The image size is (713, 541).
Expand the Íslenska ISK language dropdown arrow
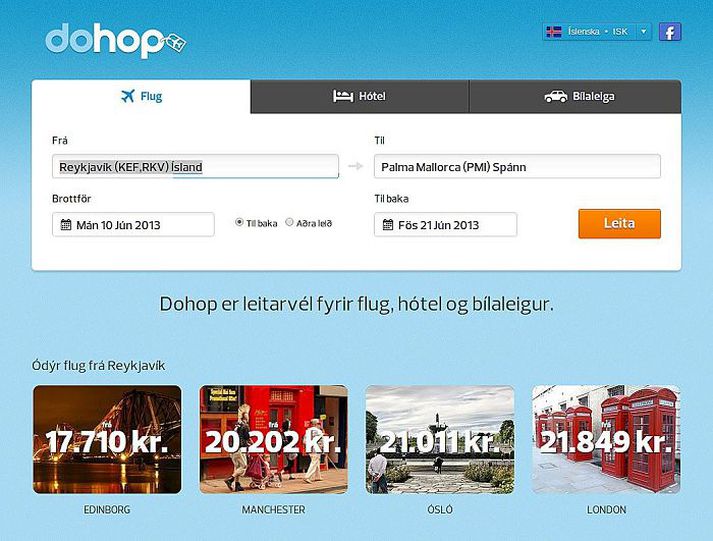pos(643,32)
